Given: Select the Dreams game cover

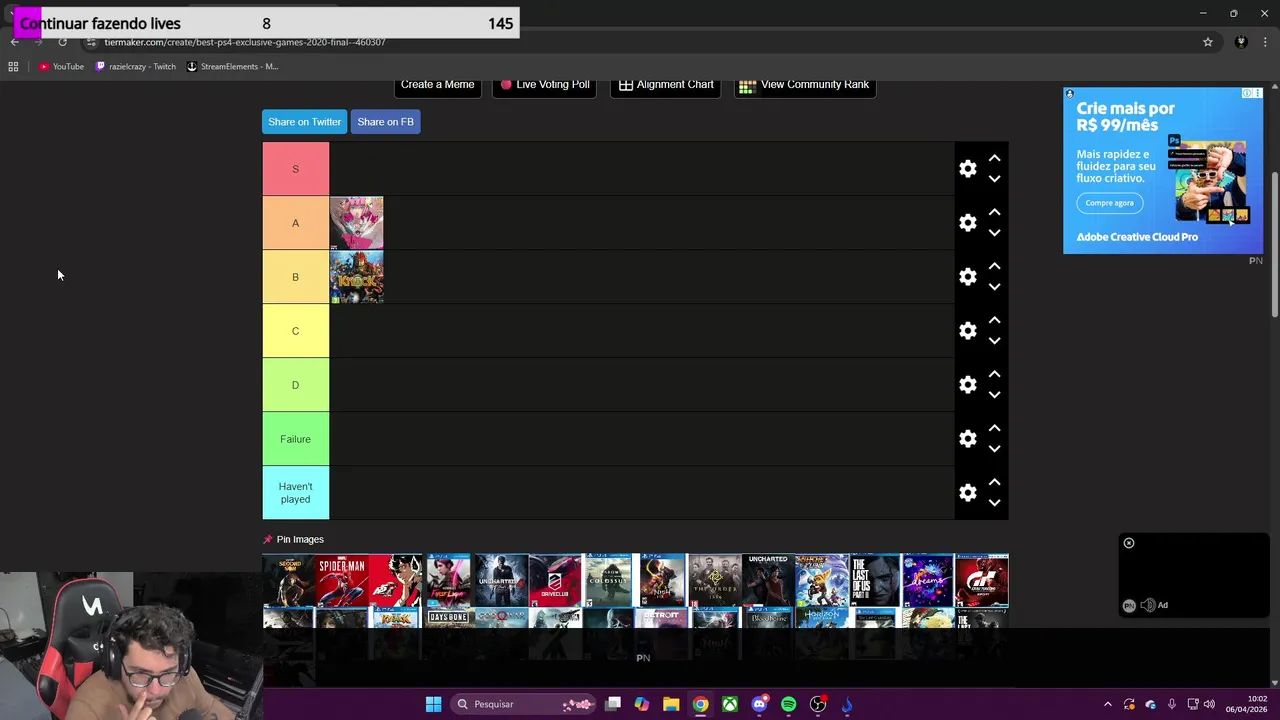Looking at the screenshot, I should tap(928, 580).
